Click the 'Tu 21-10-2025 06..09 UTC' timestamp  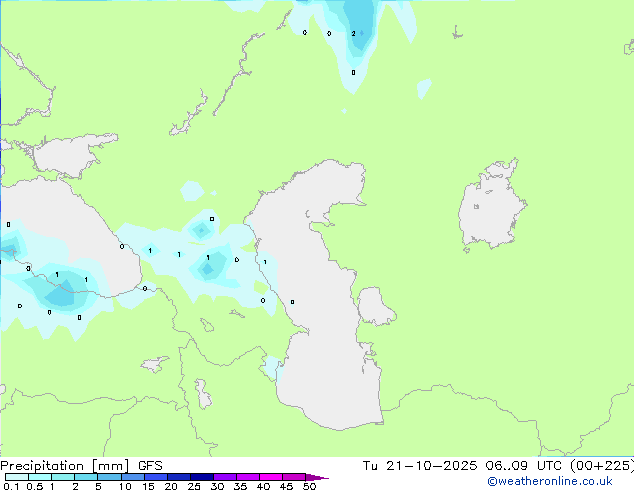(464, 466)
